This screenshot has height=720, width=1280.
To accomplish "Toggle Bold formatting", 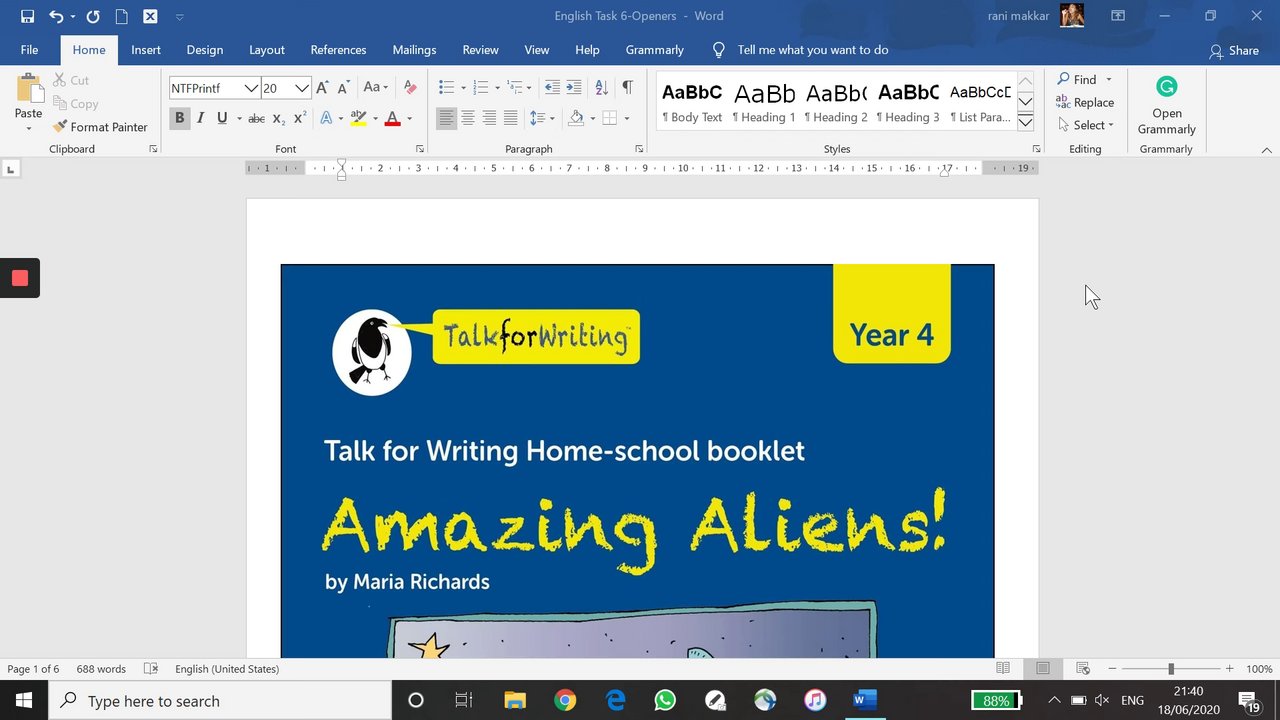I will point(179,118).
